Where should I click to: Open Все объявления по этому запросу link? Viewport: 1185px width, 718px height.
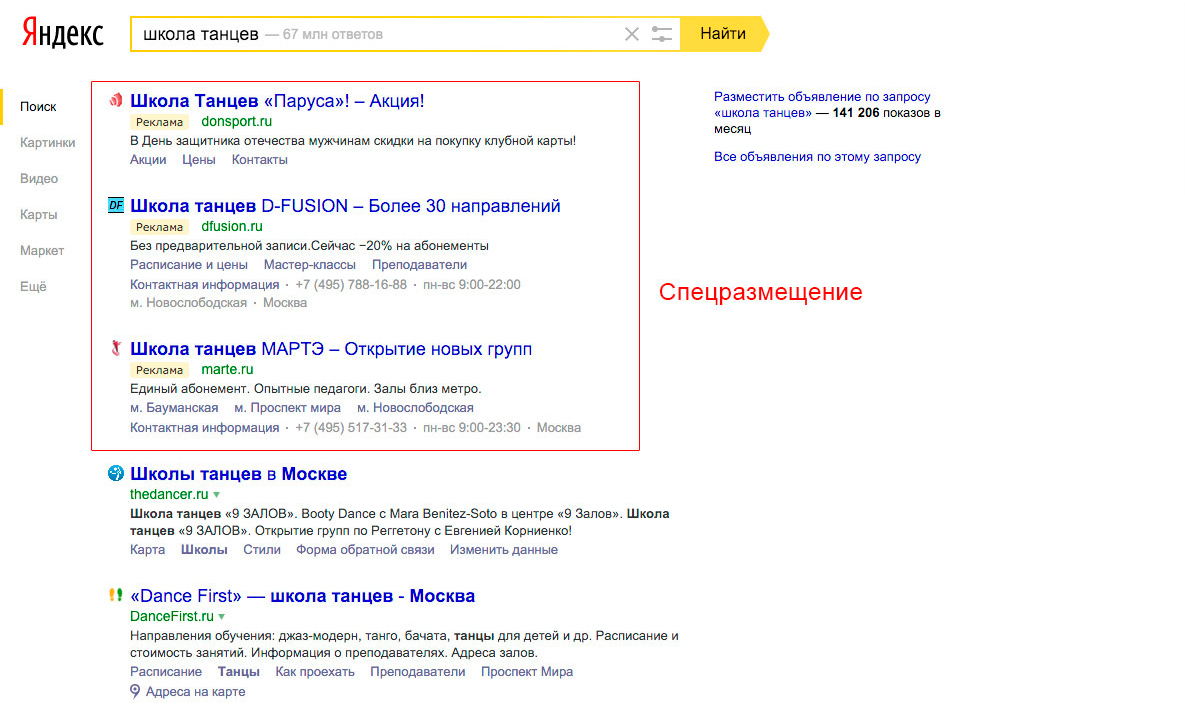(x=817, y=157)
